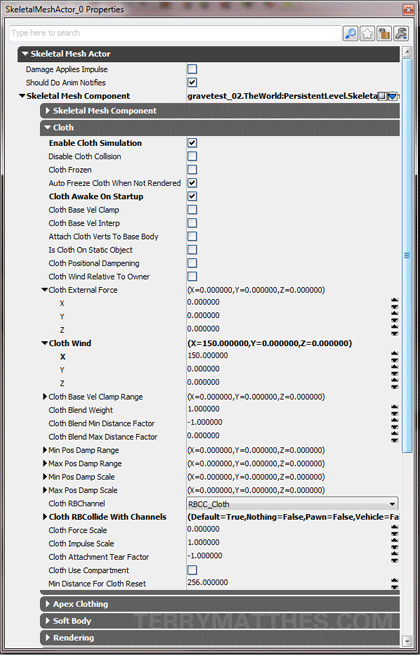Click Min Distance For Cloth Reset value
The image size is (420, 655).
click(x=288, y=583)
